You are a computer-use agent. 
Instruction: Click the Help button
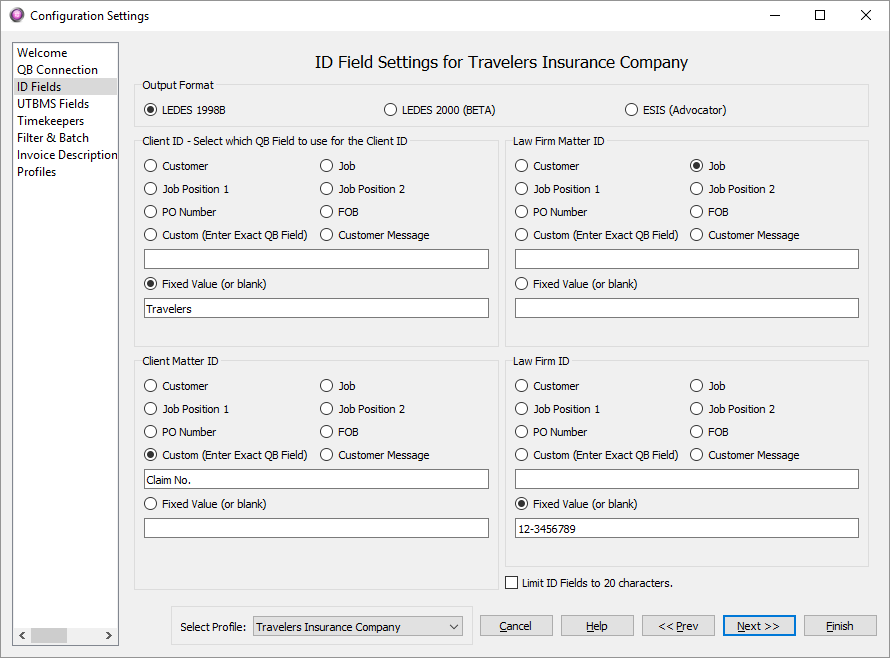597,626
